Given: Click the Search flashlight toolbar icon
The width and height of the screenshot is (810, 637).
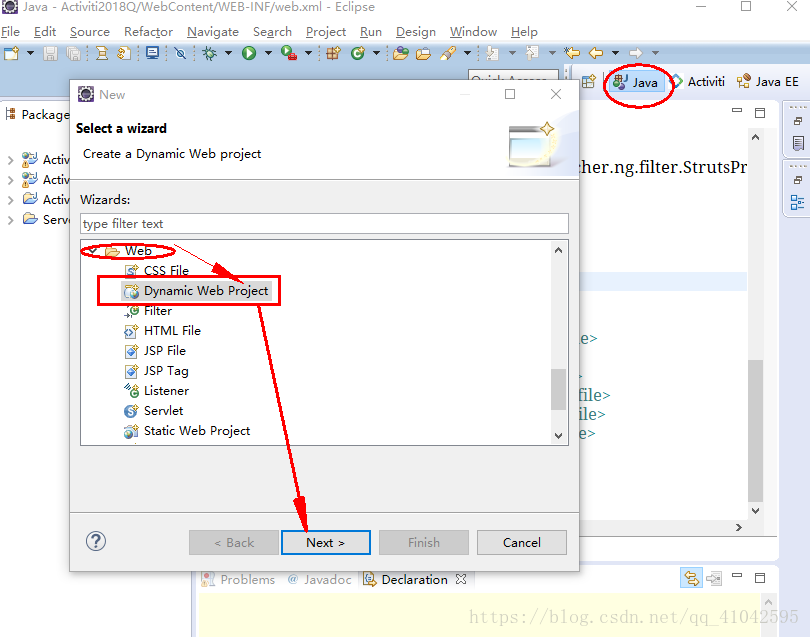Looking at the screenshot, I should pyautogui.click(x=448, y=53).
